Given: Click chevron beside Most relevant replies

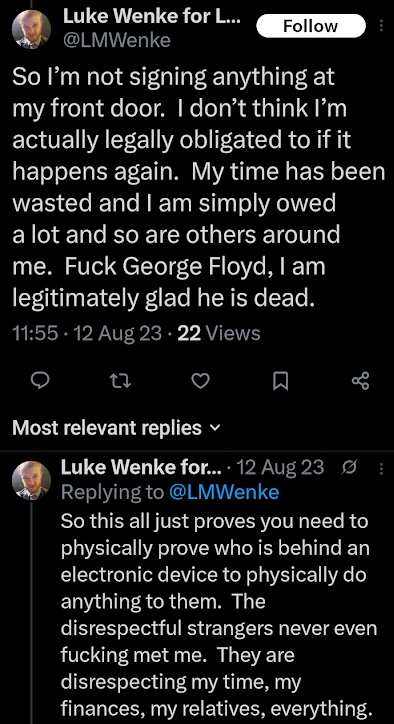Looking at the screenshot, I should pos(213,428).
